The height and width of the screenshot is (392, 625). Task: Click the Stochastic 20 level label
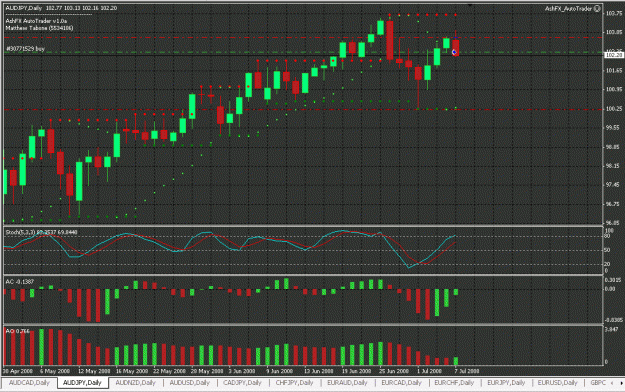608,264
